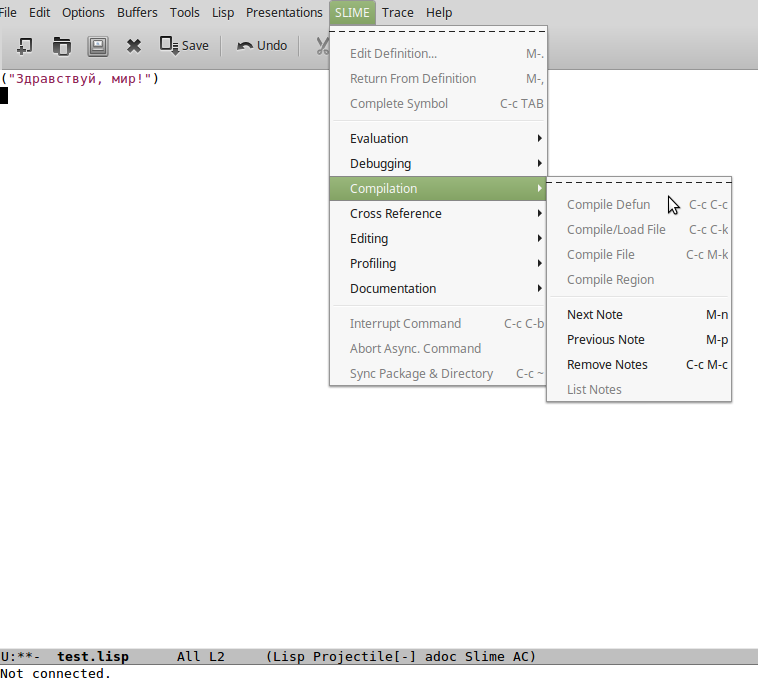
Task: Open the Help menu
Action: click(x=439, y=13)
